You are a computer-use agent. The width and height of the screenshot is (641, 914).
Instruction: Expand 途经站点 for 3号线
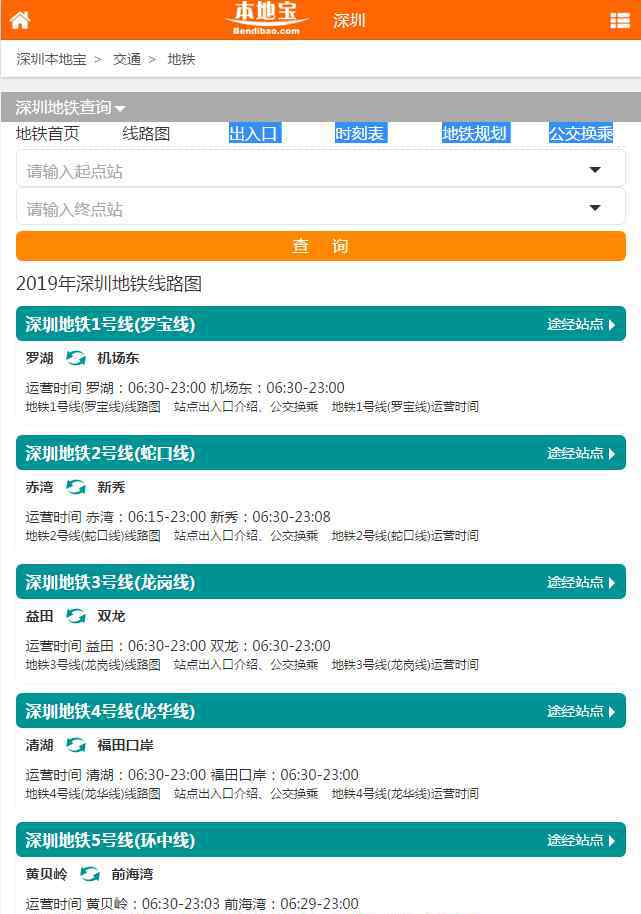[580, 582]
